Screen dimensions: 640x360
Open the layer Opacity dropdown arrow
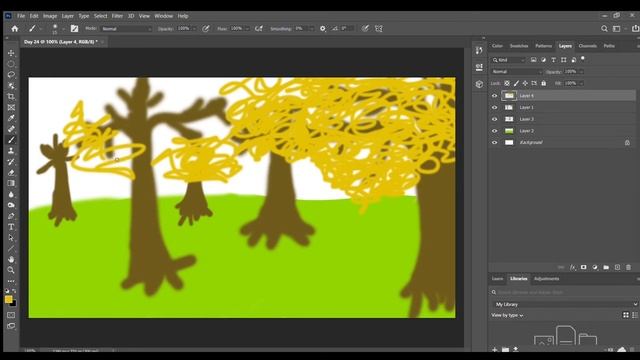click(x=581, y=72)
